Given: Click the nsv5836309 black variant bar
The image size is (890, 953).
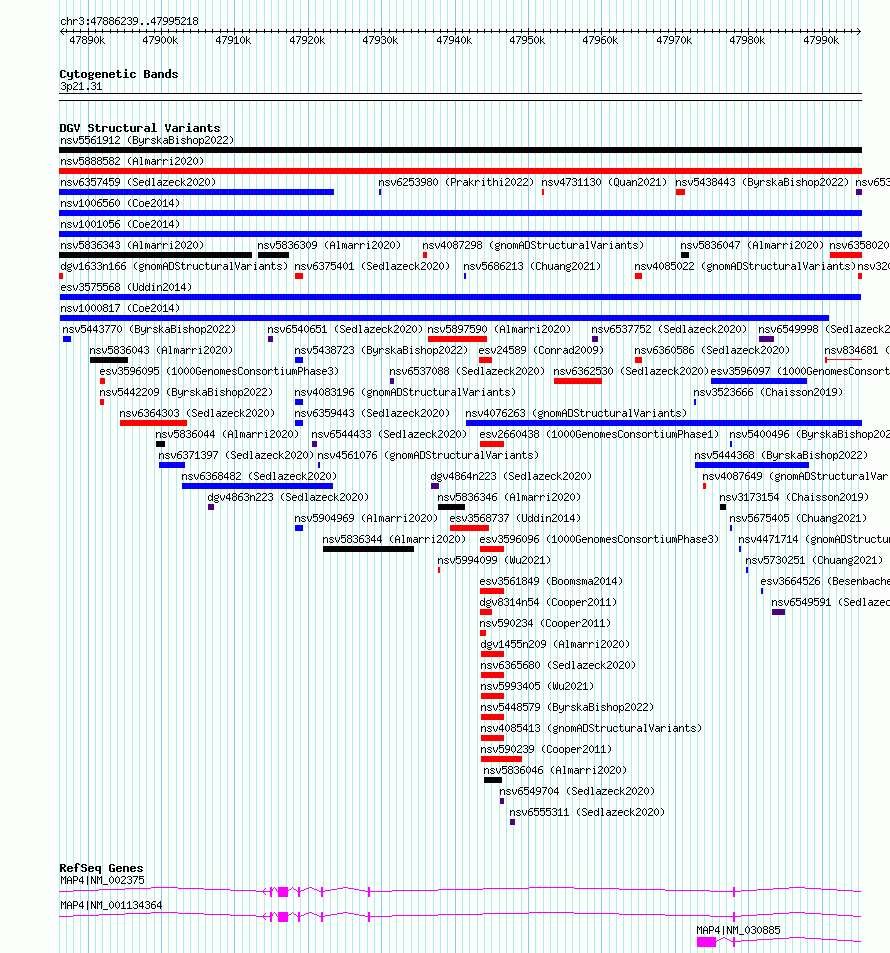Looking at the screenshot, I should 274,255.
